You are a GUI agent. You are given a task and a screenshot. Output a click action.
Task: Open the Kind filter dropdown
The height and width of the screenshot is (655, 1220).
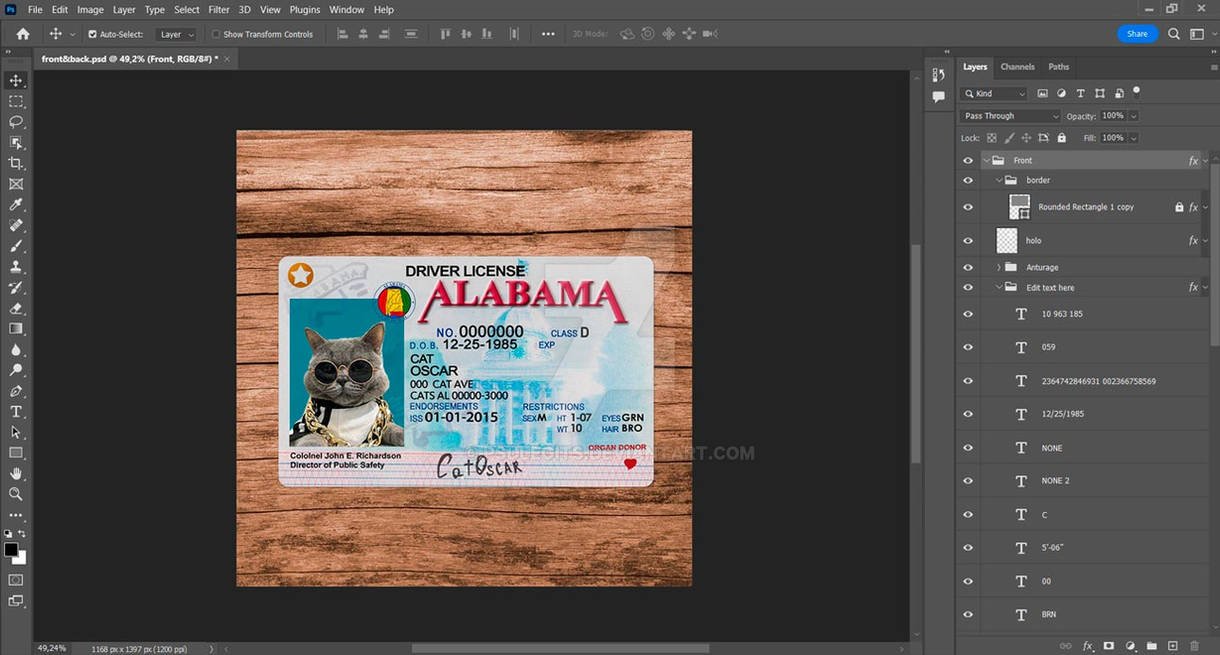click(994, 93)
